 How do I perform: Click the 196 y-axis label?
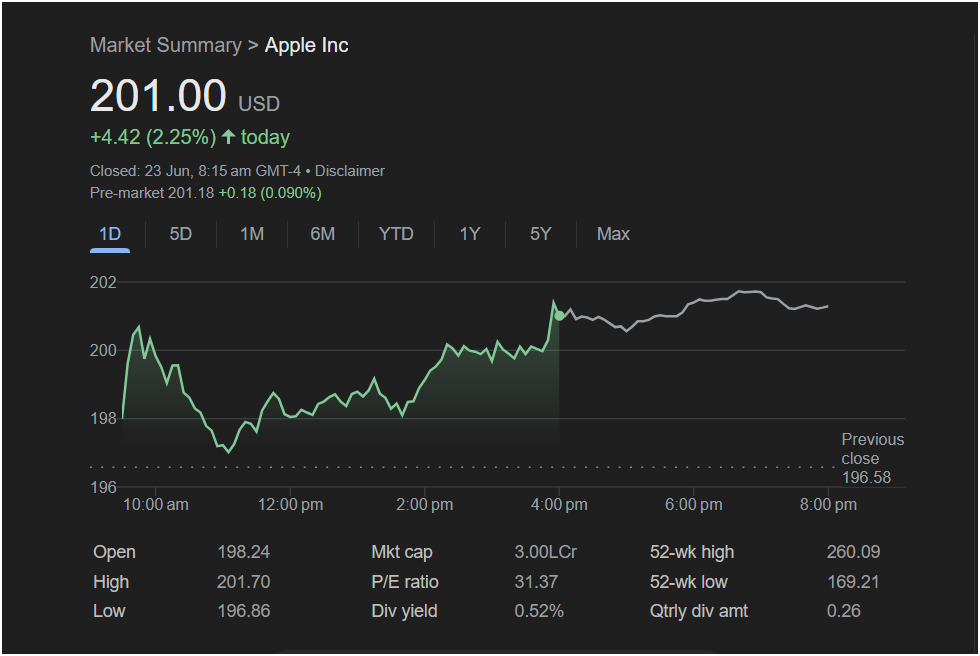pos(103,487)
